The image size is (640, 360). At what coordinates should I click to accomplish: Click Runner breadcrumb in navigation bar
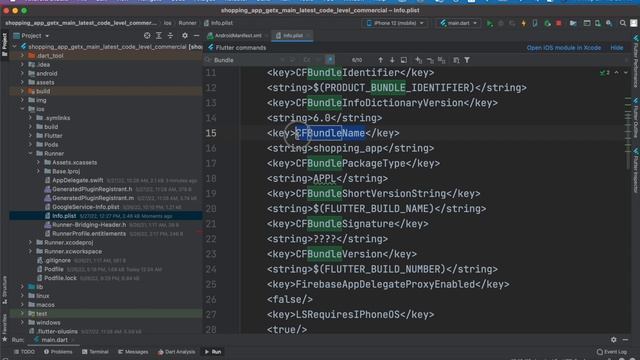(187, 23)
